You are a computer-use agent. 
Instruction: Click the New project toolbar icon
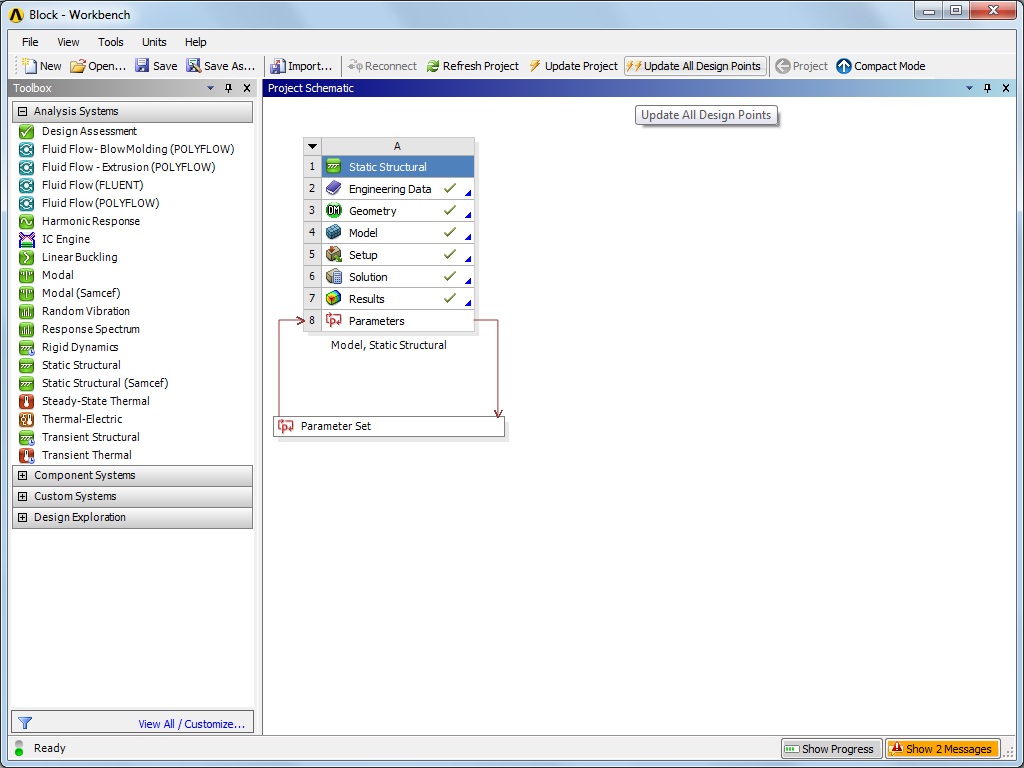pyautogui.click(x=29, y=66)
